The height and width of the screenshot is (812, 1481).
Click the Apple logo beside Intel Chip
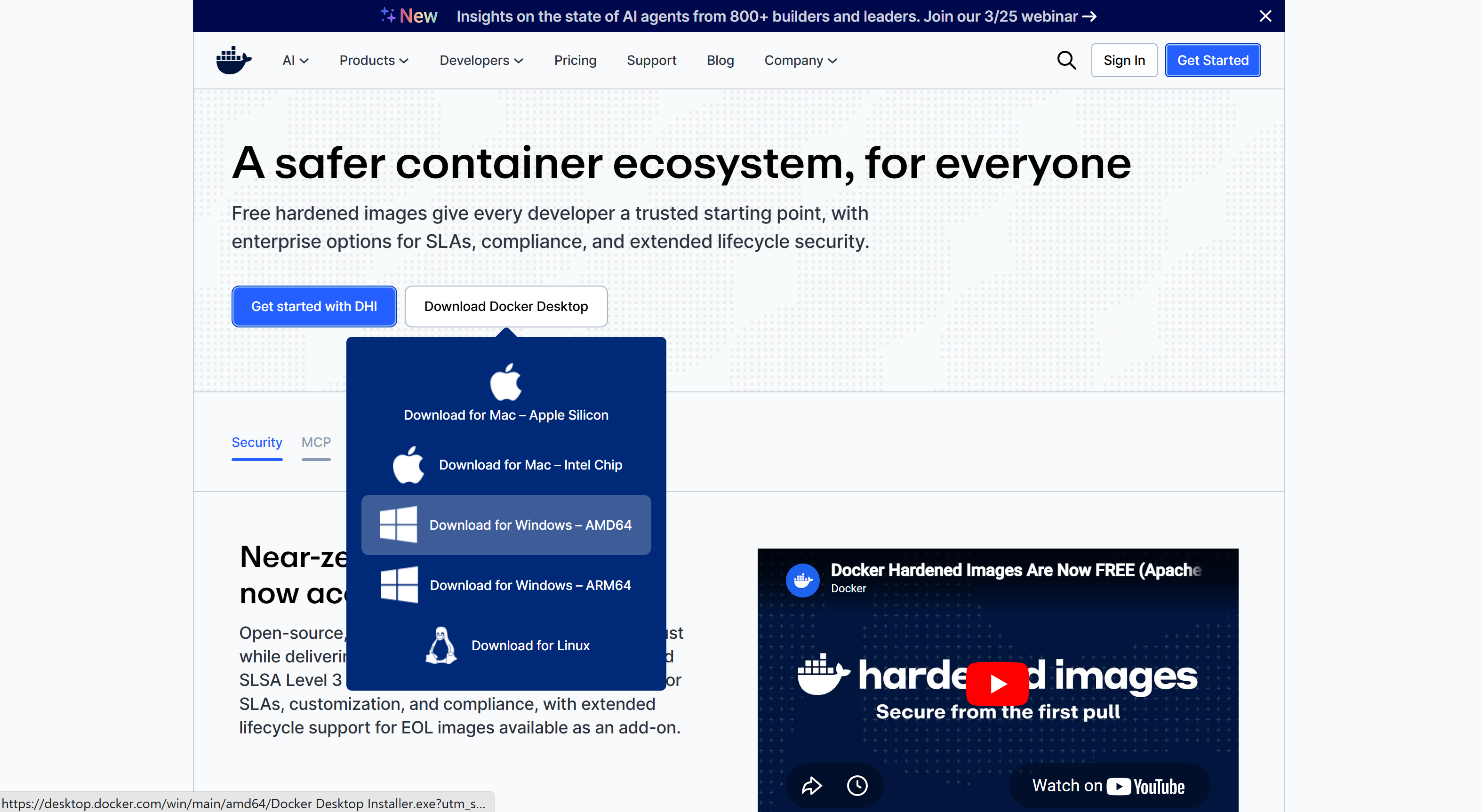(408, 465)
